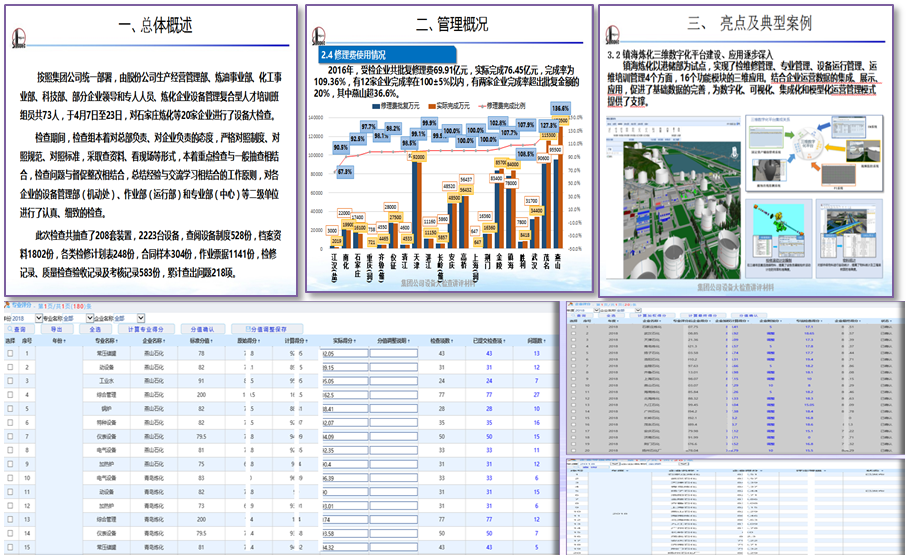The width and height of the screenshot is (907, 555).
Task: Open the 年份 2018 dropdown in 专业得分 panel
Action: (39, 318)
